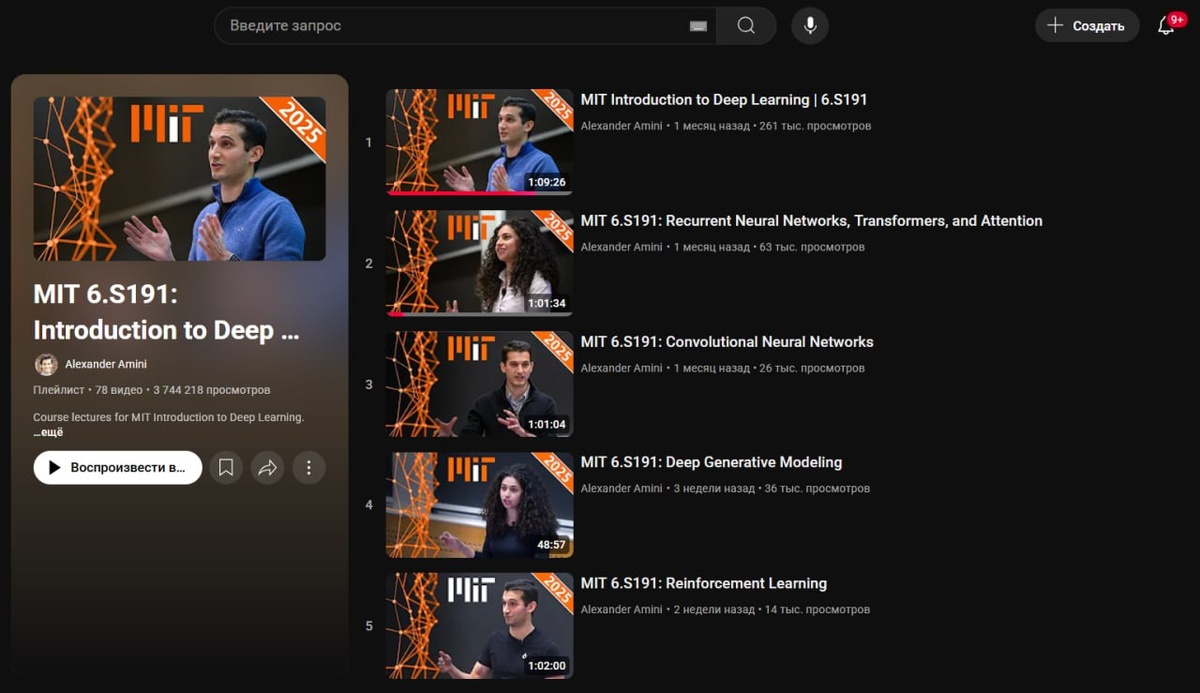Open Alexander Amini channel avatar in playlist panel
Screen dimensions: 1200x693
coord(46,364)
